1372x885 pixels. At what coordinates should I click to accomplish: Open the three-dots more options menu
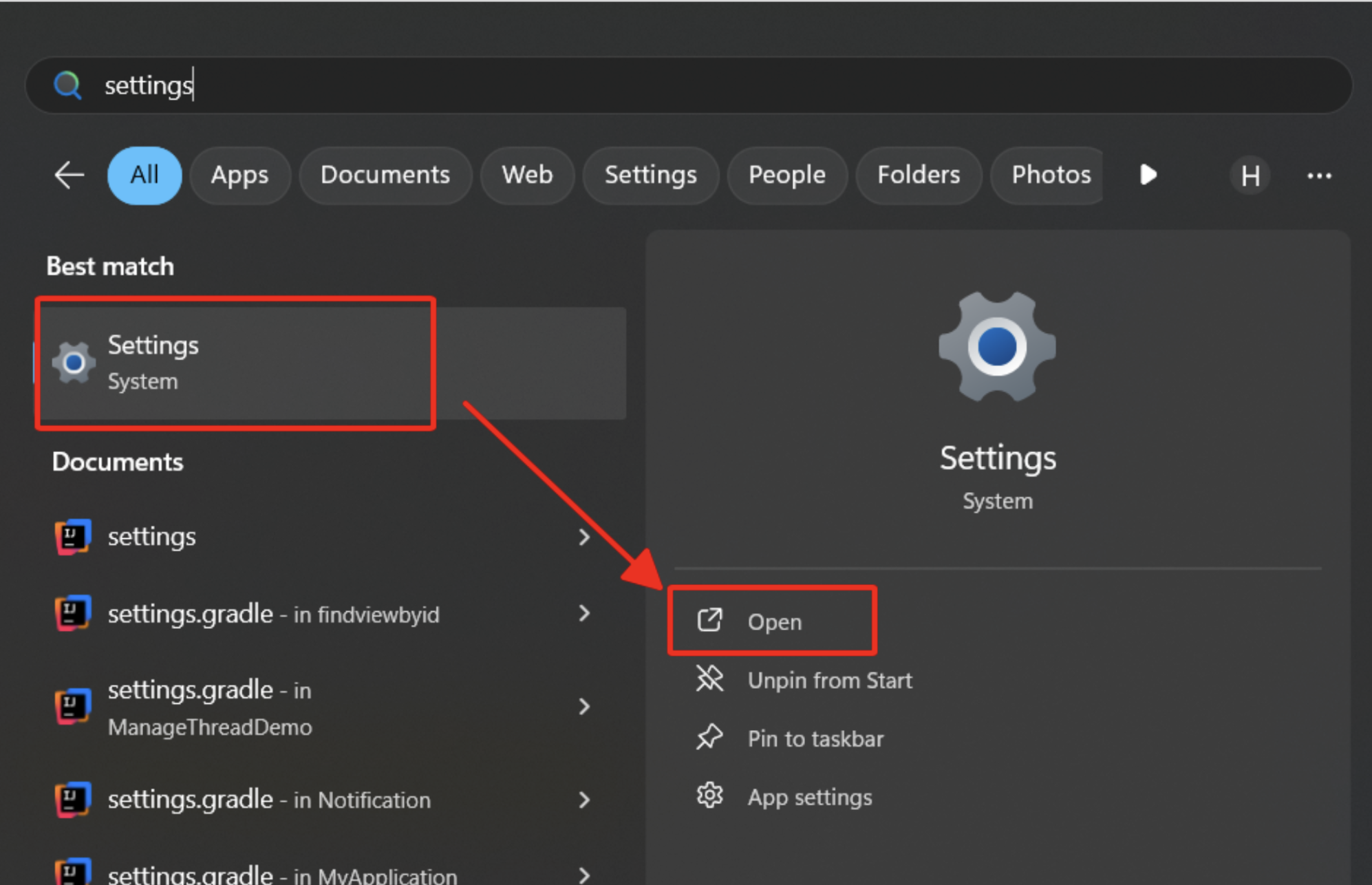1318,176
